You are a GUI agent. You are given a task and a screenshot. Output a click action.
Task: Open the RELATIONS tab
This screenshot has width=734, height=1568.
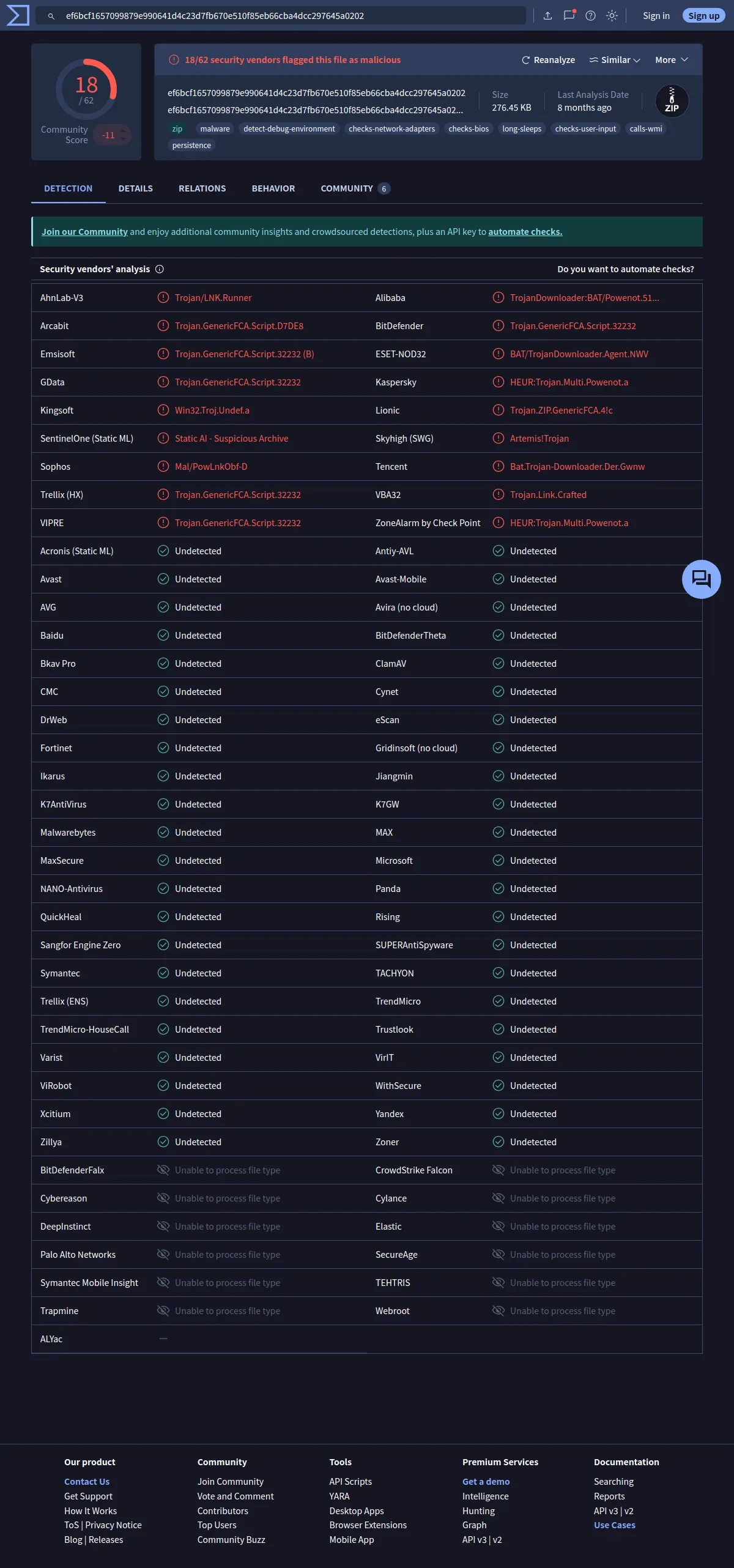(202, 188)
